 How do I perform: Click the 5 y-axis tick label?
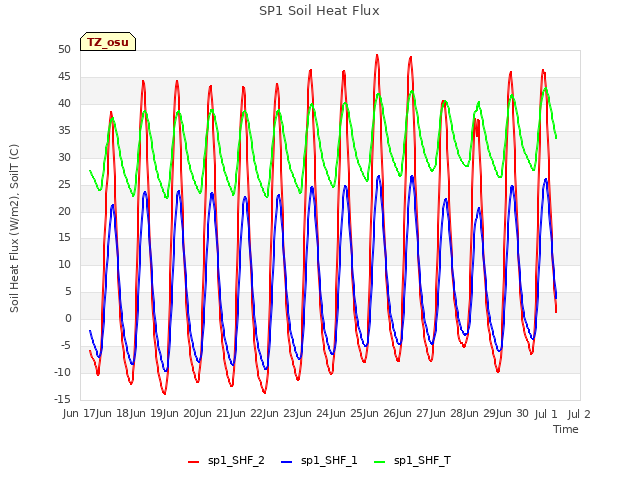pyautogui.click(x=68, y=291)
